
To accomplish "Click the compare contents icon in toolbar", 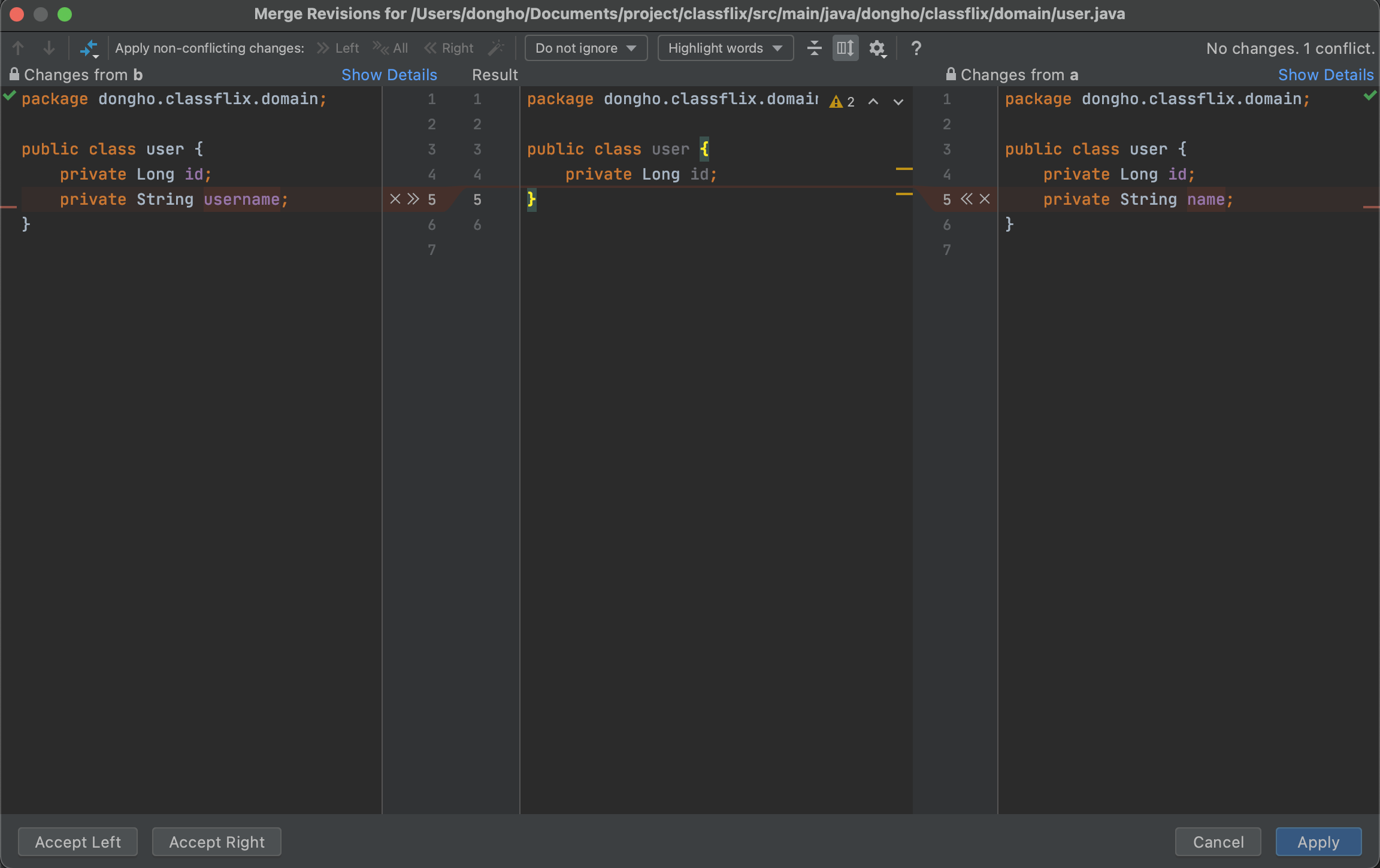I will pyautogui.click(x=89, y=48).
